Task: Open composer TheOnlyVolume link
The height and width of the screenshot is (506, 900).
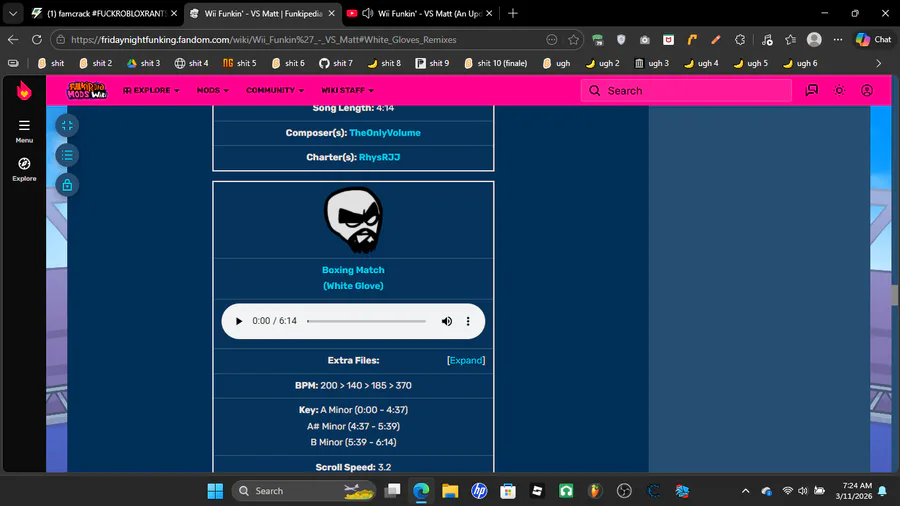Action: point(385,133)
